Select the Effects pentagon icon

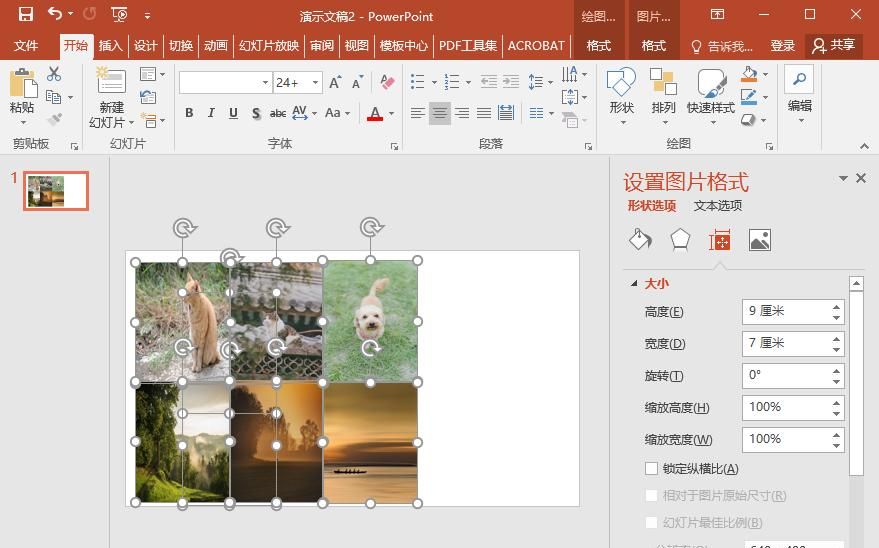click(x=680, y=240)
